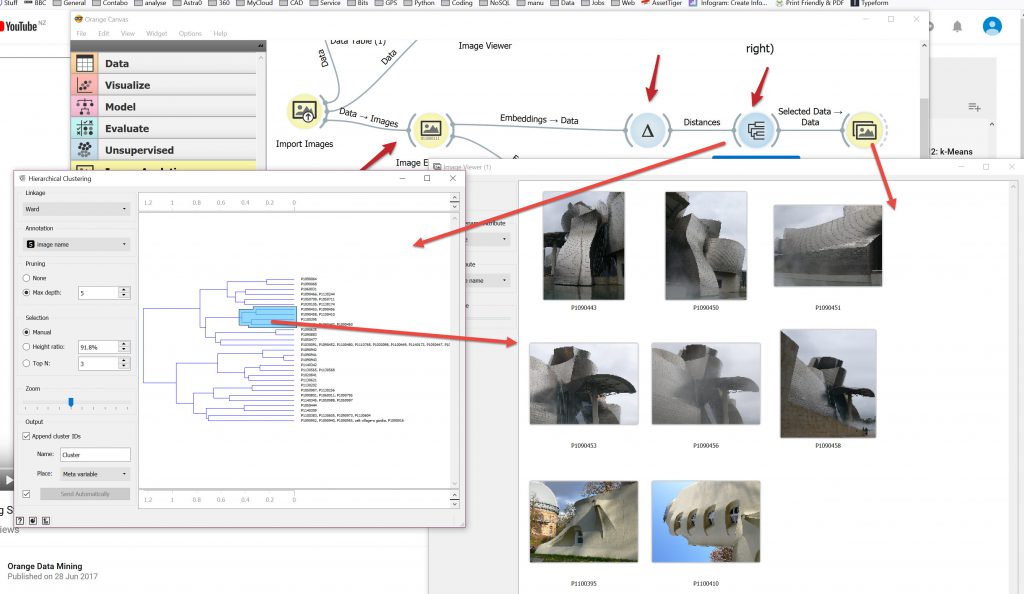Viewport: 1024px width, 594px height.
Task: Open the Place dropdown set to Meta variable
Action: tap(94, 474)
